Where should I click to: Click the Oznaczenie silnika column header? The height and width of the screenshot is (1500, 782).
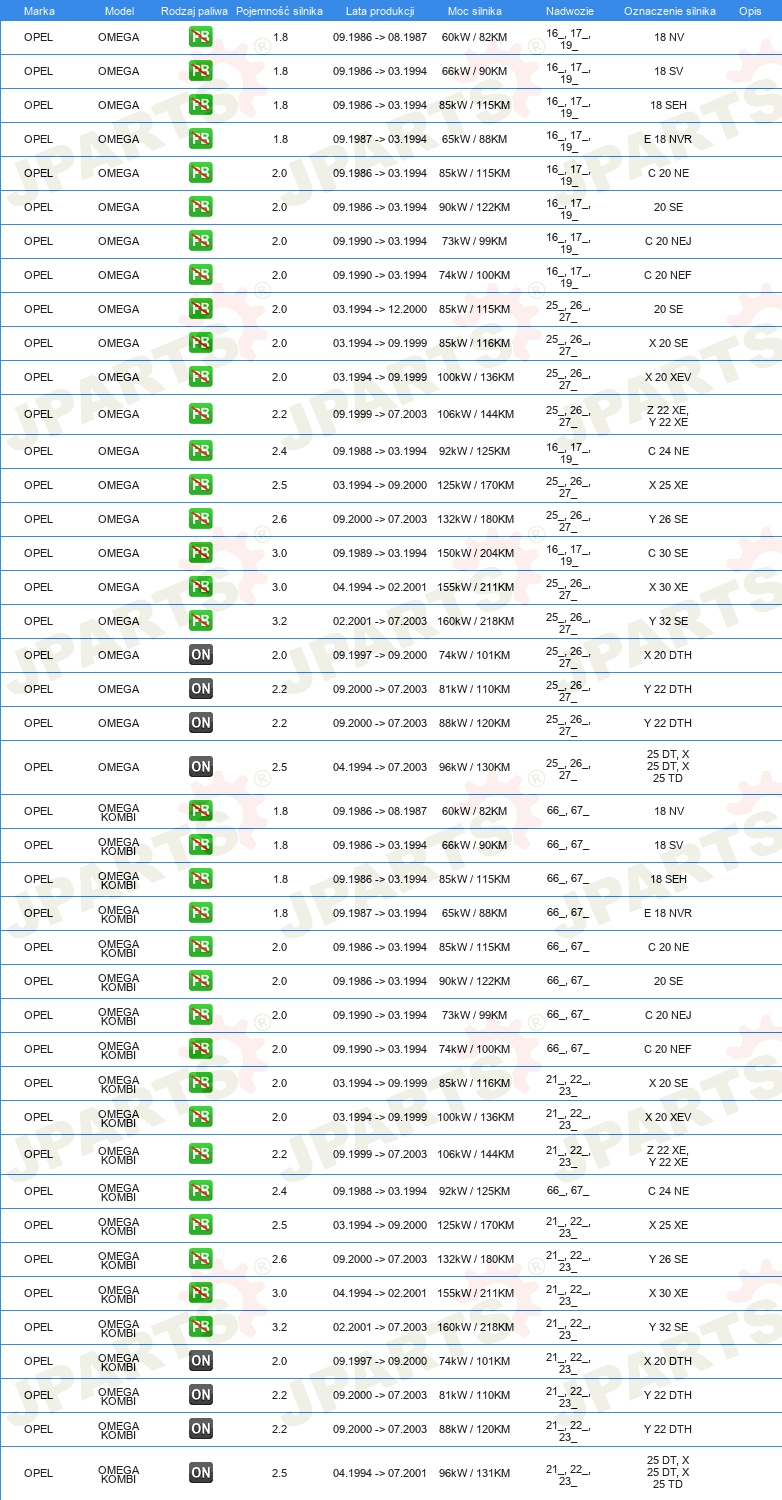(669, 11)
